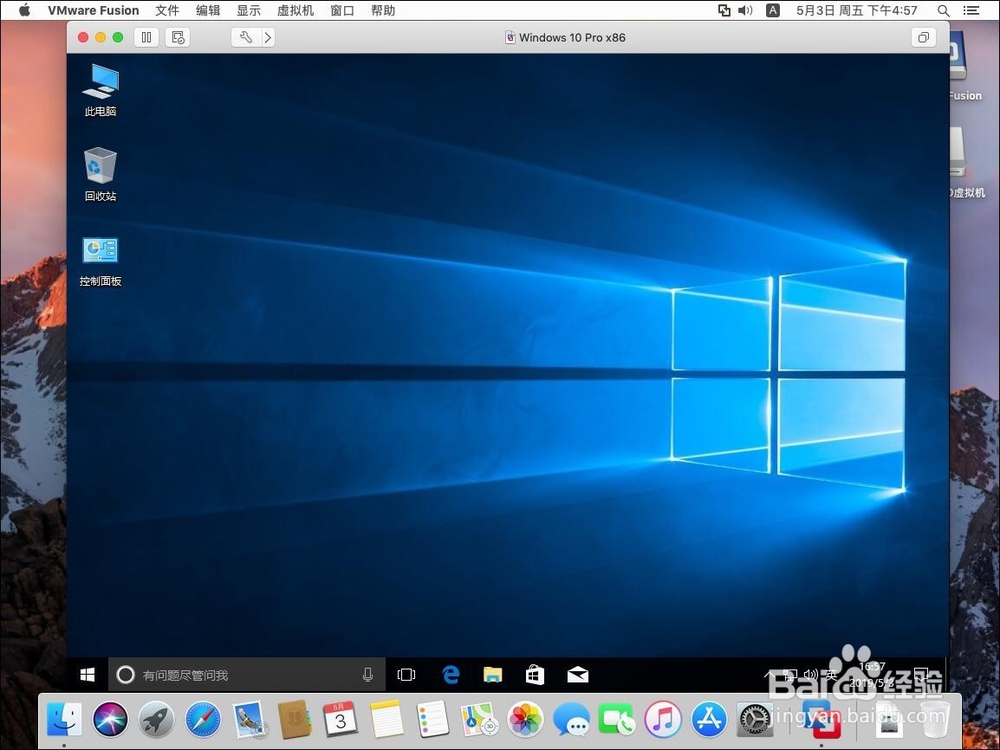The width and height of the screenshot is (1000, 750).
Task: Click the VMware Fusion menu bar status icon
Action: [x=724, y=10]
